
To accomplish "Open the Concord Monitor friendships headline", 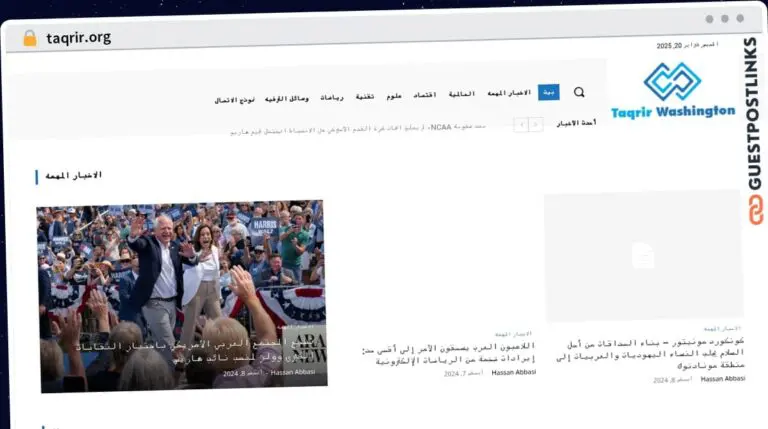I will click(650, 354).
